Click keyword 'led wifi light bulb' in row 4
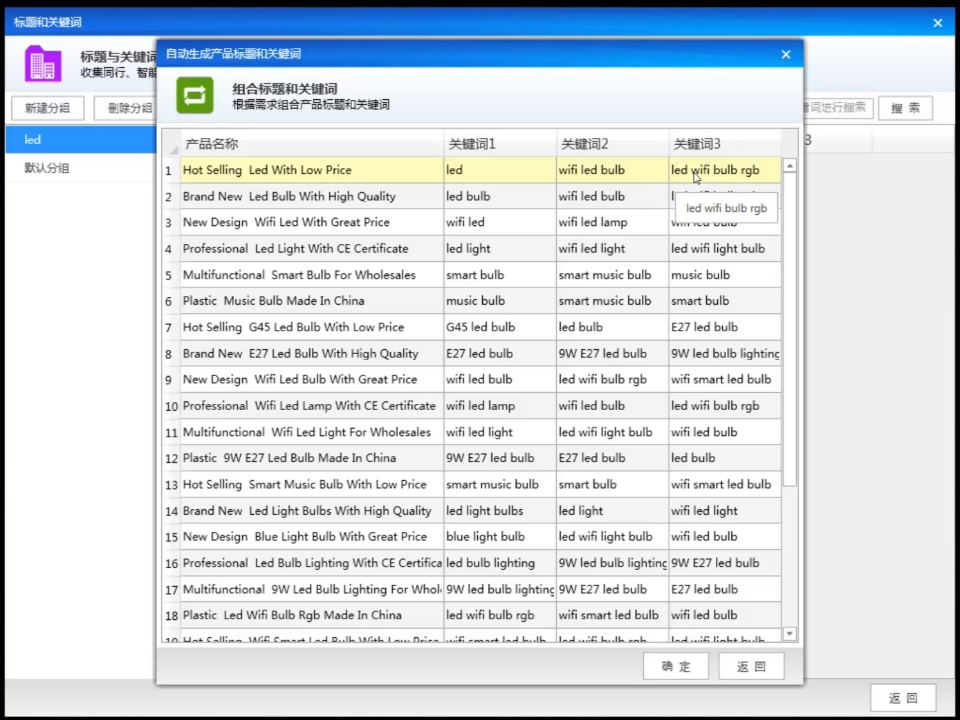 coord(726,249)
